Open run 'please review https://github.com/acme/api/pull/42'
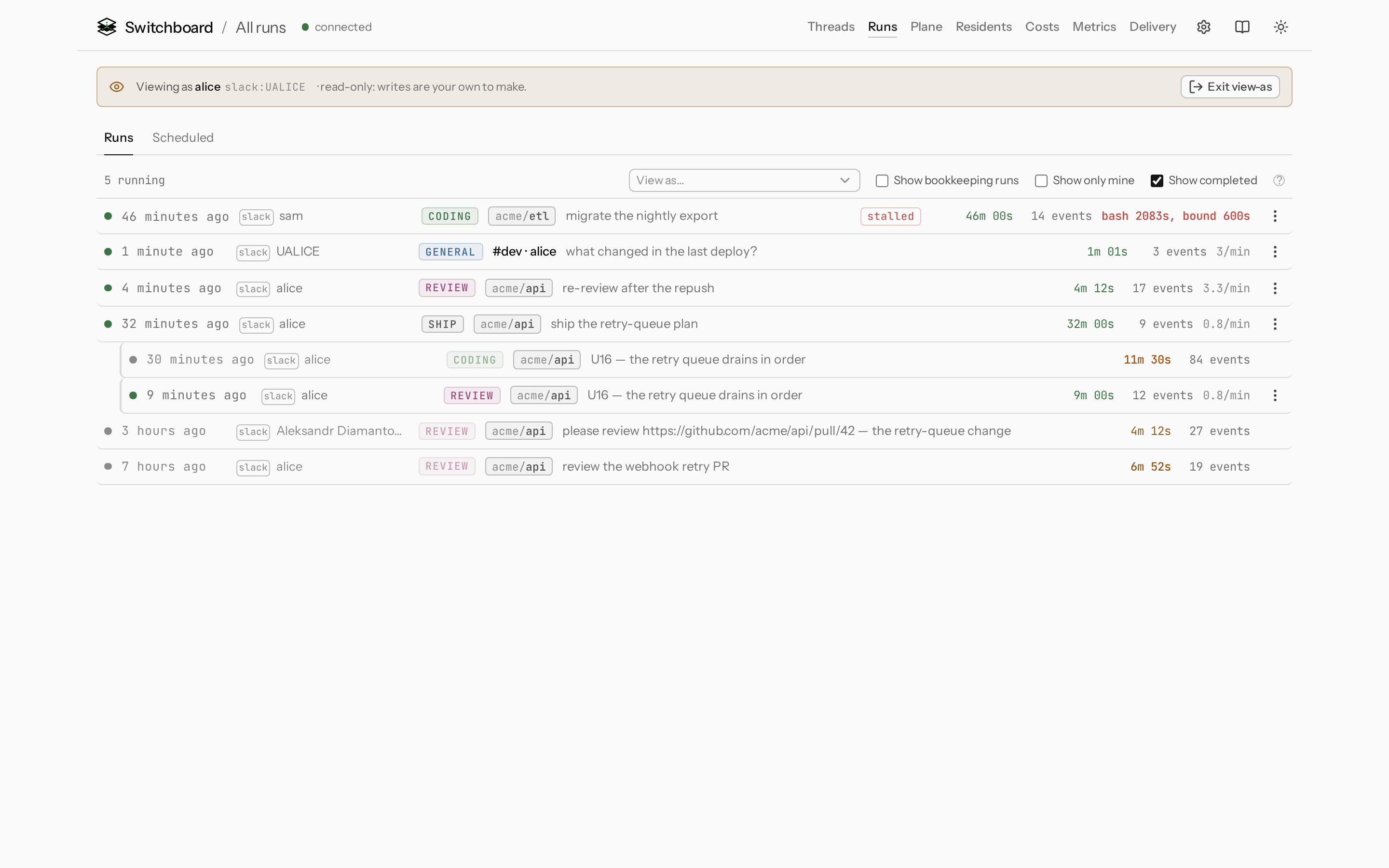 click(x=694, y=431)
